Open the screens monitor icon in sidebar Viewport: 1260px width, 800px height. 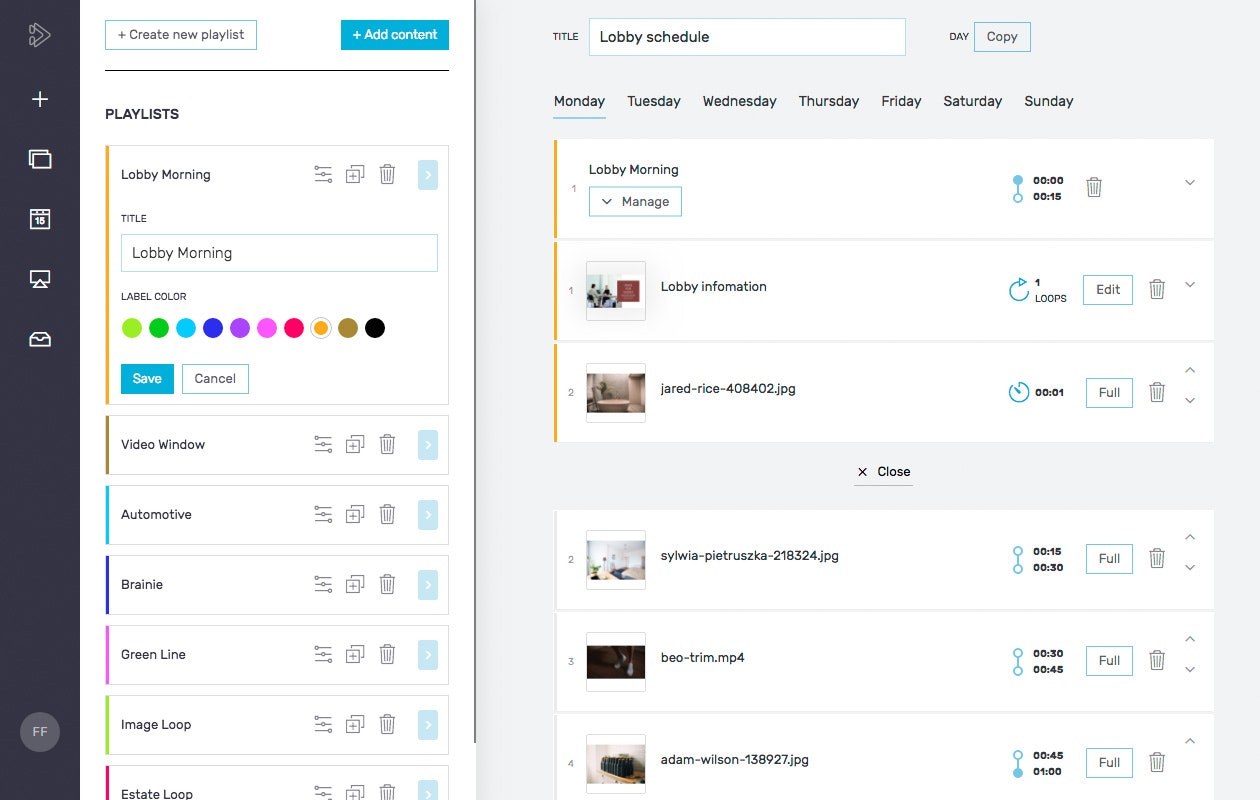[40, 279]
